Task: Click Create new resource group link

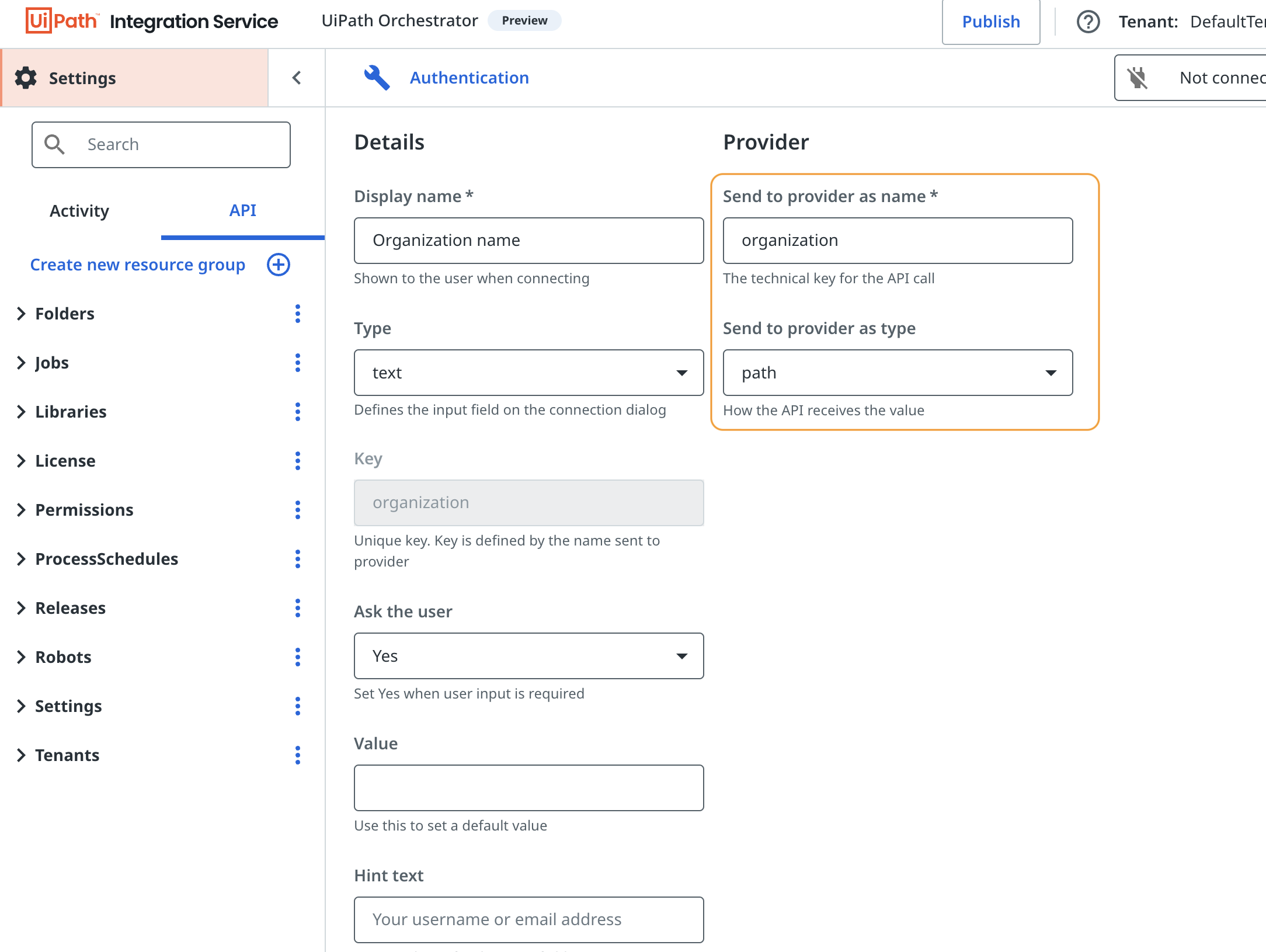Action: 138,265
